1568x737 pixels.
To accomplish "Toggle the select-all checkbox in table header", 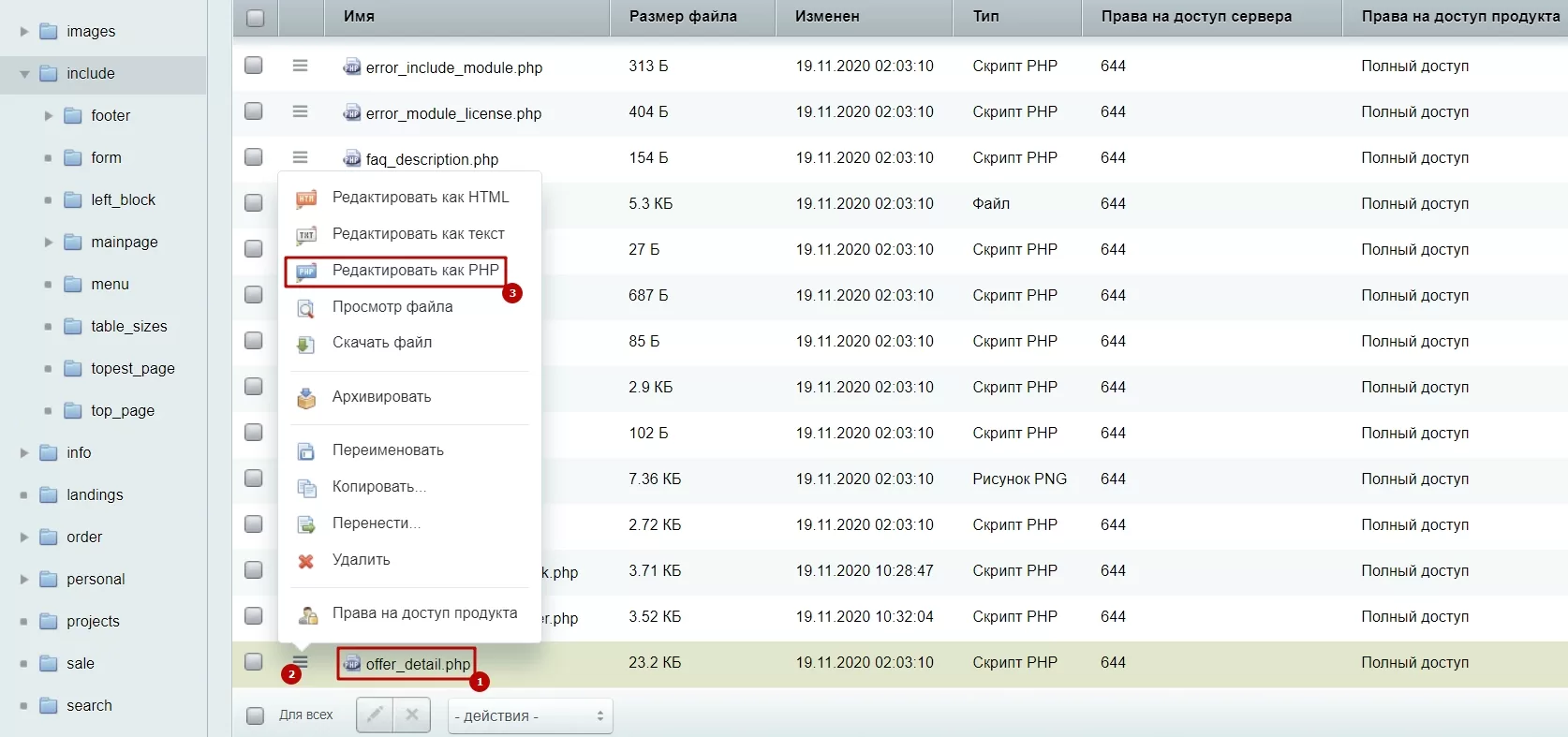I will coord(255,17).
